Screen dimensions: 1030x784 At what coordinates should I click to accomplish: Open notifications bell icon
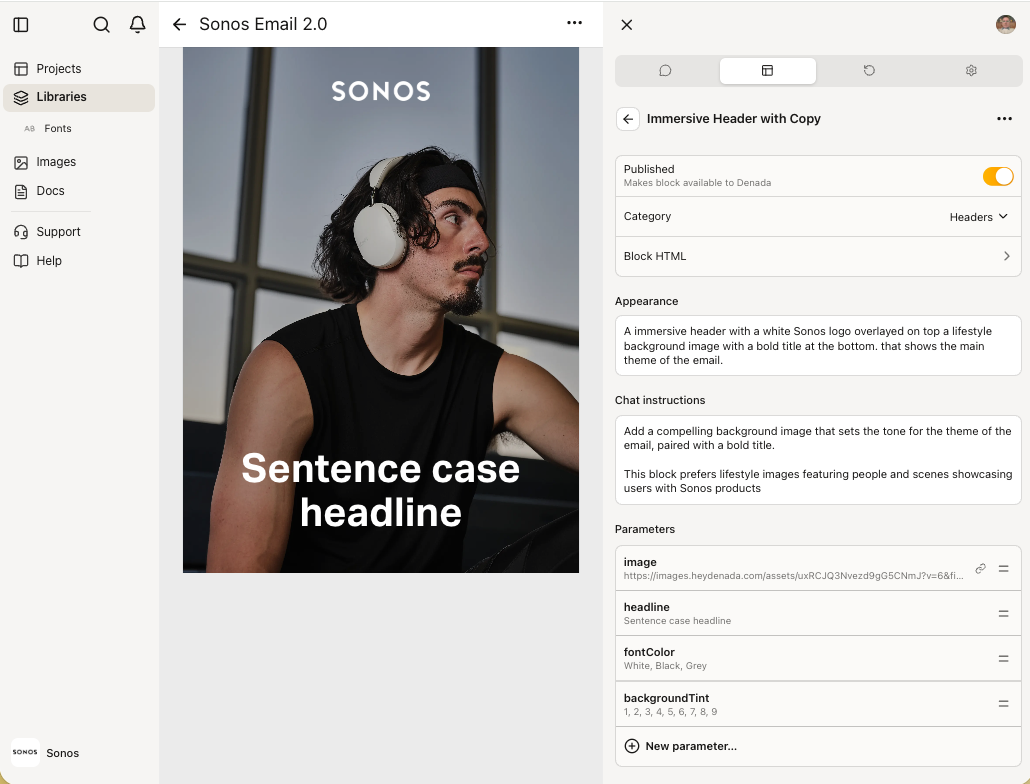pos(137,25)
